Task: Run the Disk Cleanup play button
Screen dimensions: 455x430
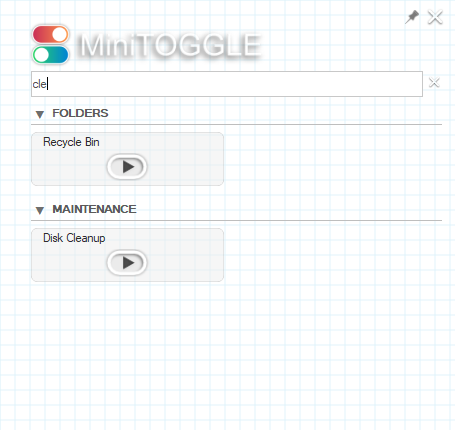Action: pos(127,263)
